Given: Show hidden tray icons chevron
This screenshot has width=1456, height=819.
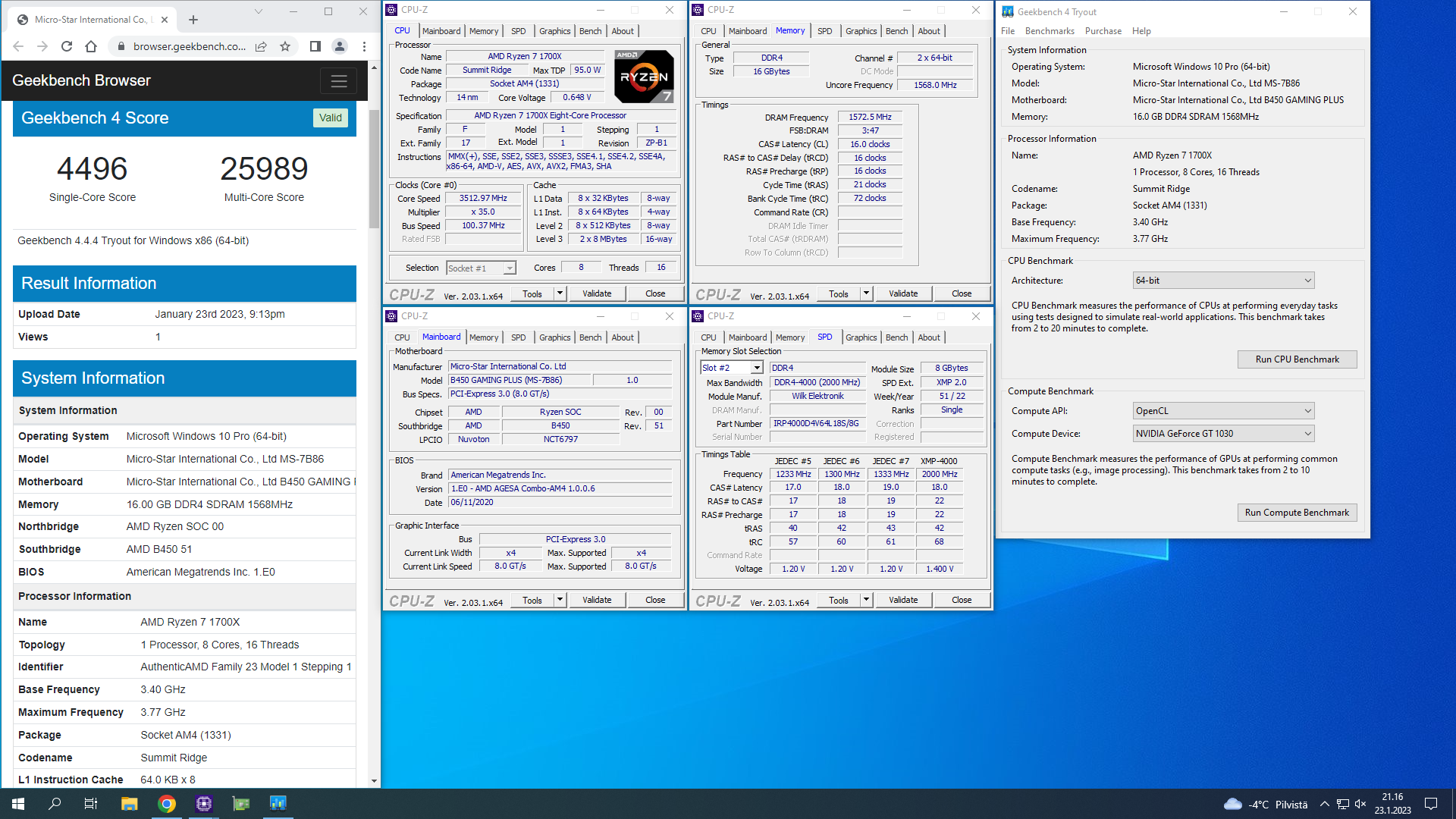Looking at the screenshot, I should pos(1324,804).
